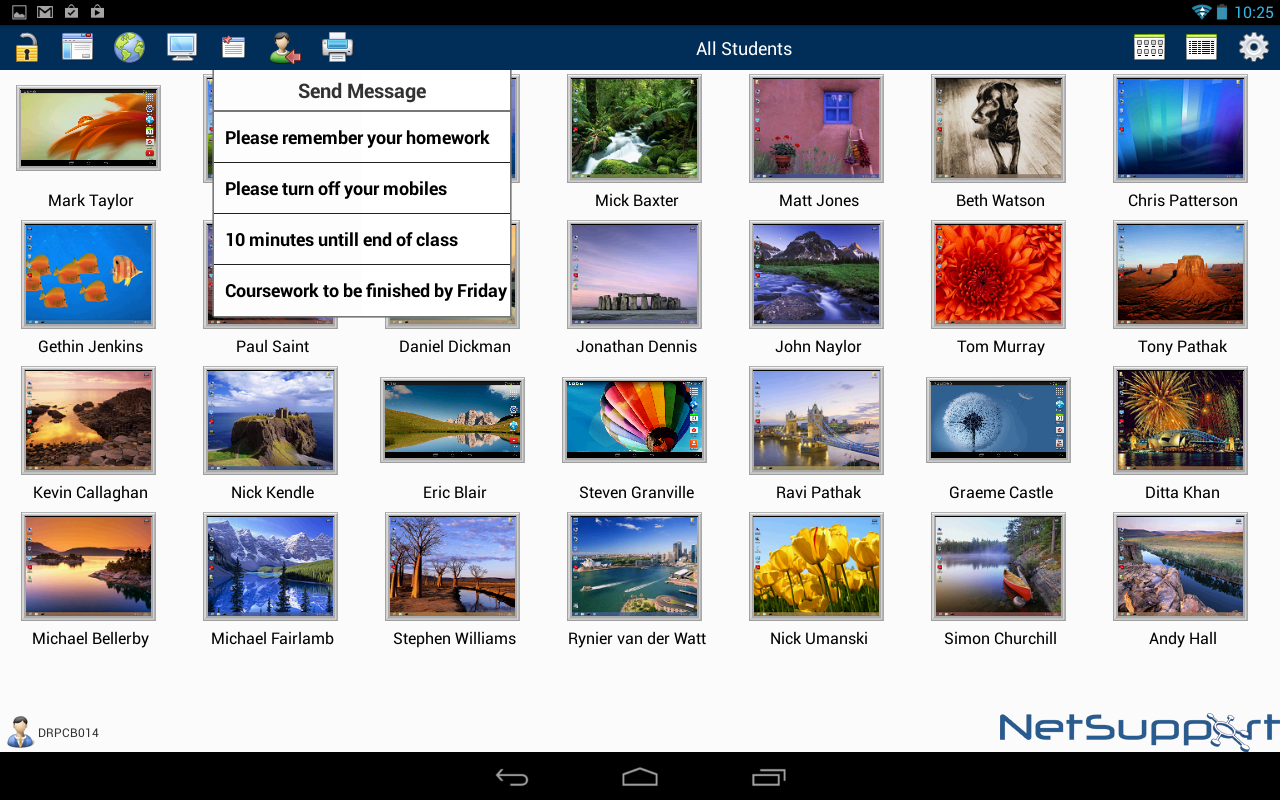Tap the Wi-Fi status icon
Image resolution: width=1280 pixels, height=800 pixels.
pos(1201,12)
